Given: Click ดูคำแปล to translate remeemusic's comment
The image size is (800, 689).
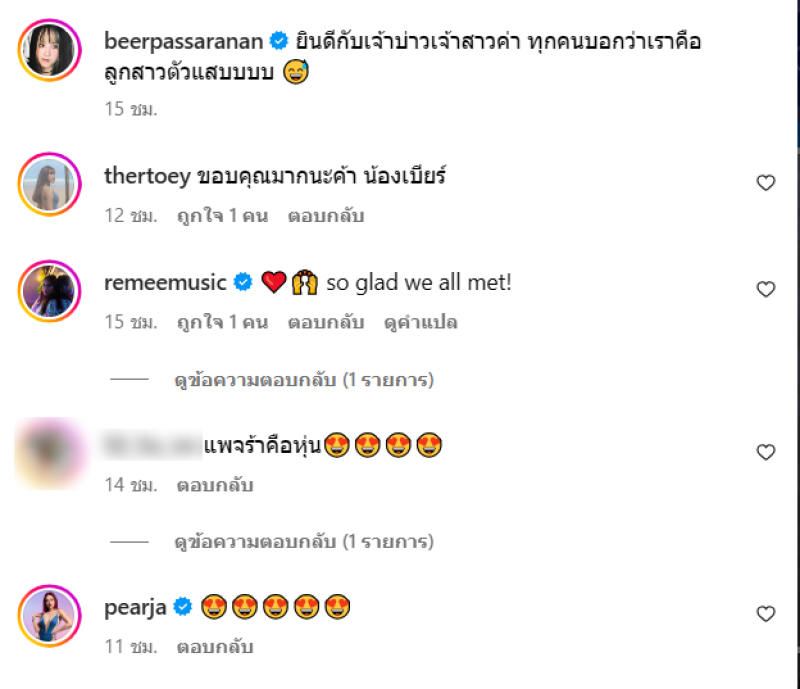Looking at the screenshot, I should (420, 322).
